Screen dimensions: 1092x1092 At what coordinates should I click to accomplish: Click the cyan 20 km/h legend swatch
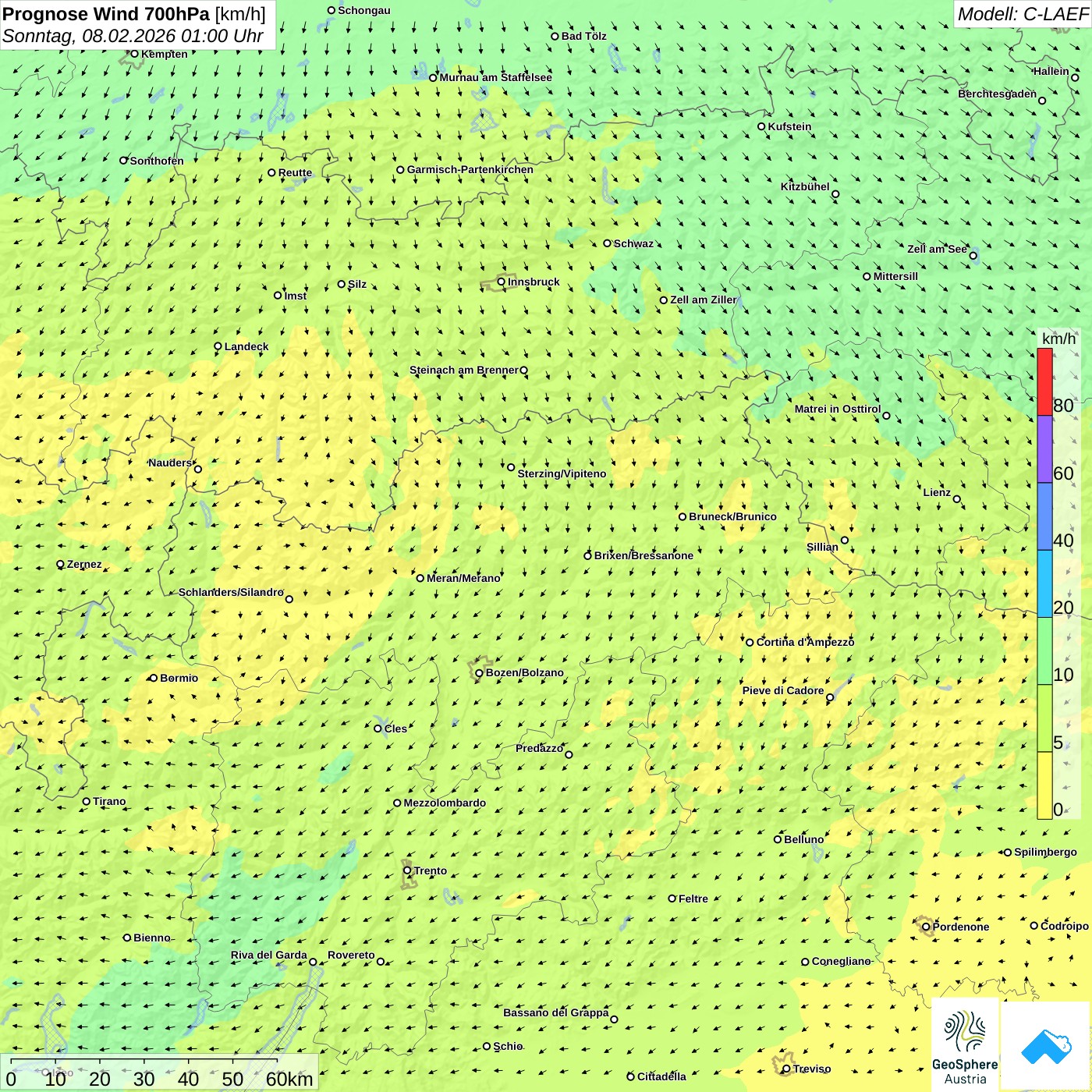point(1044,583)
